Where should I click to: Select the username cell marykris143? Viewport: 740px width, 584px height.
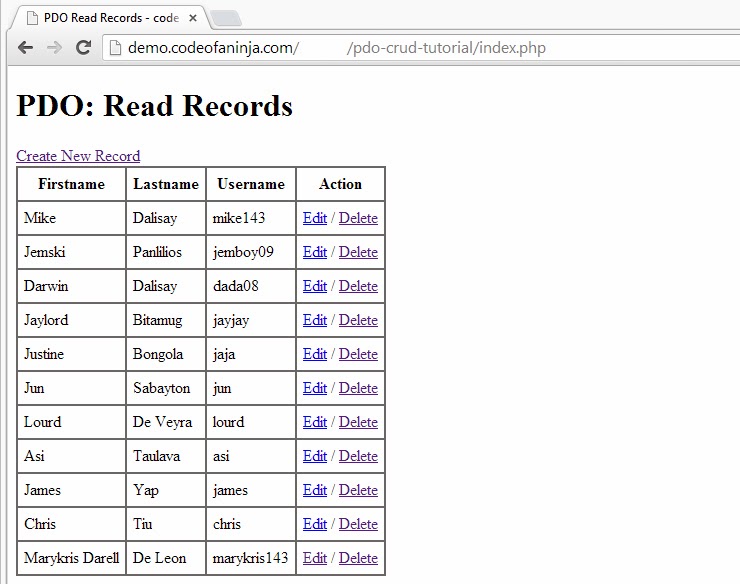pyautogui.click(x=251, y=558)
